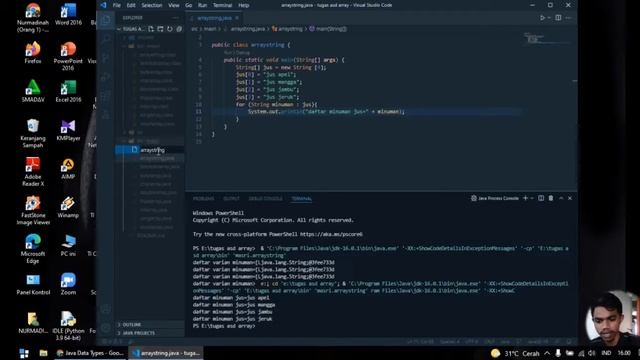Open the Explorer view in activity bar
Image resolution: width=640 pixels, height=360 pixels.
[x=106, y=20]
